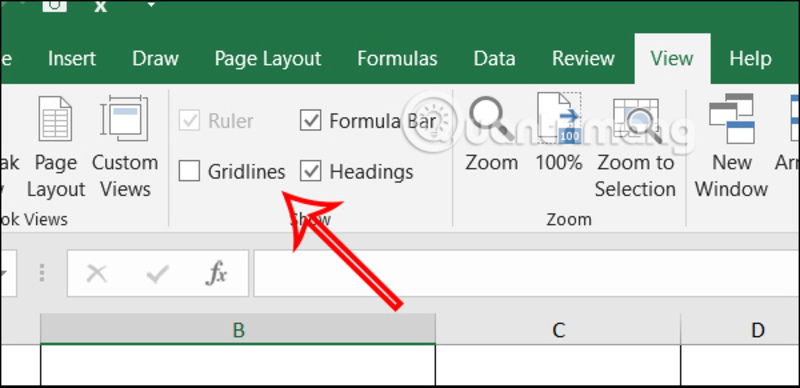Image resolution: width=800 pixels, height=388 pixels.
Task: Click inside the formula bar input
Action: coord(527,273)
